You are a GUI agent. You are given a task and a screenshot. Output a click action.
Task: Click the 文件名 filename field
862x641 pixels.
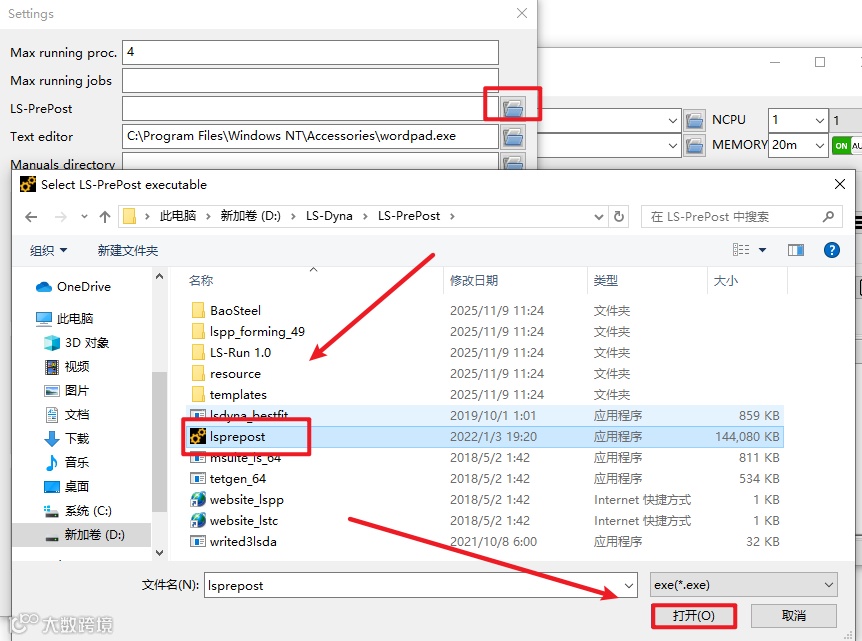pyautogui.click(x=421, y=585)
